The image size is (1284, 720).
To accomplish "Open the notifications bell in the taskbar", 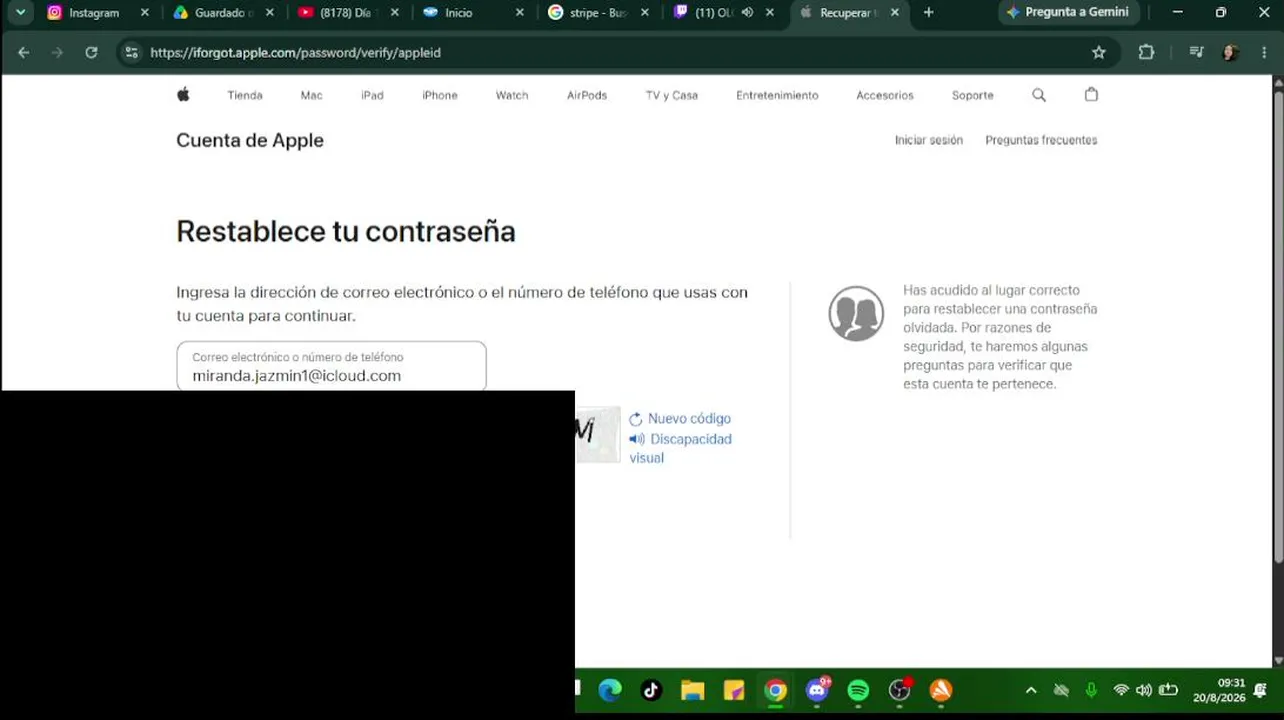I will pyautogui.click(x=1261, y=690).
